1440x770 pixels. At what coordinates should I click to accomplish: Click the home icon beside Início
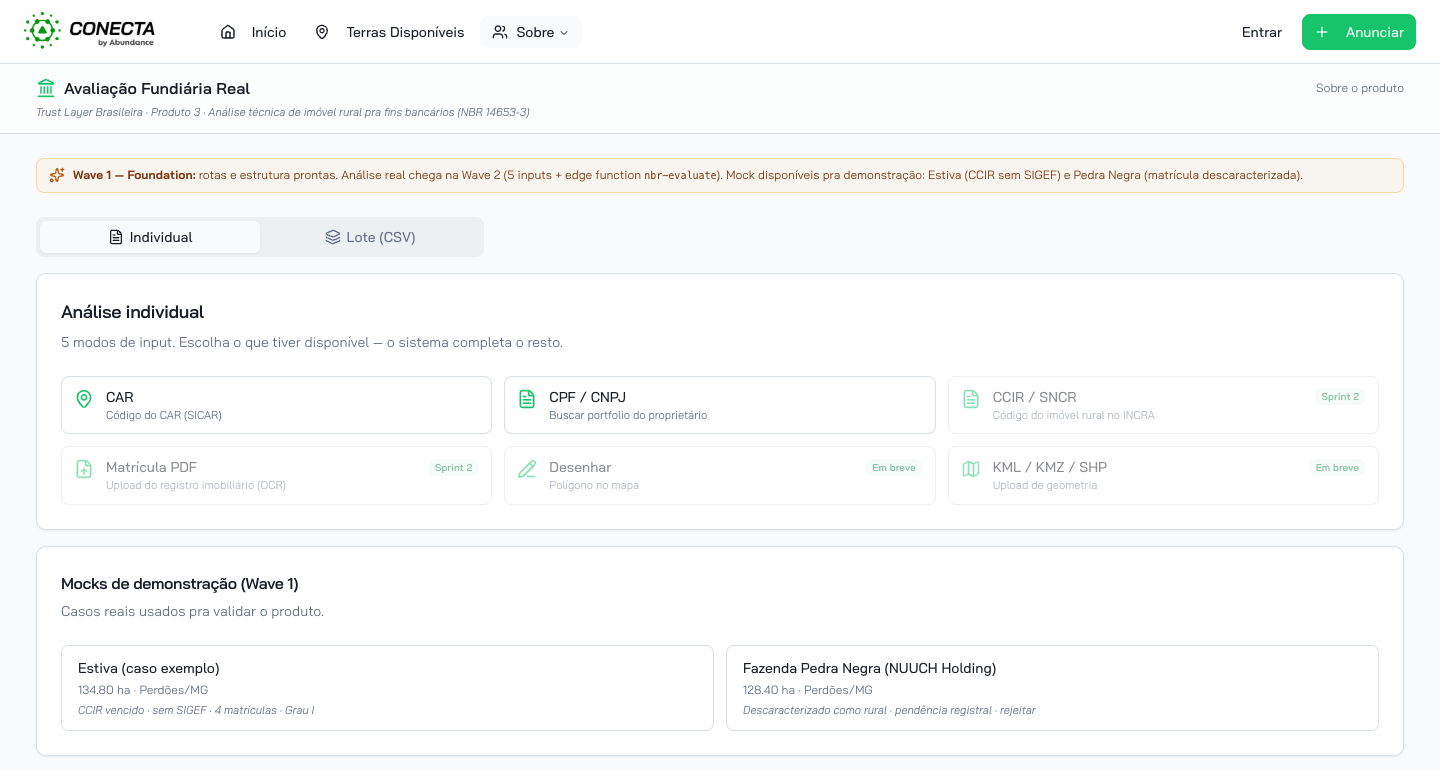[228, 32]
